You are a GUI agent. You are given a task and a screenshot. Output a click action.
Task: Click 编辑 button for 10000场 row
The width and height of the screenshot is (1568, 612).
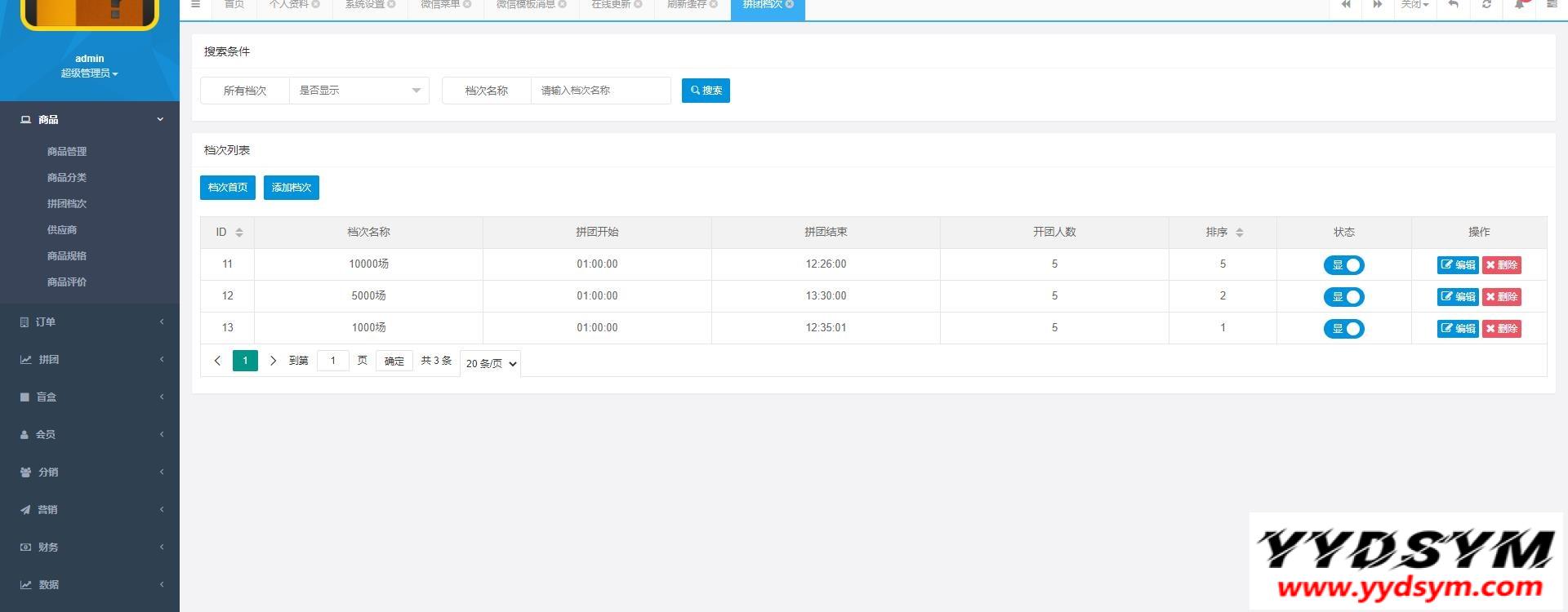pyautogui.click(x=1458, y=265)
